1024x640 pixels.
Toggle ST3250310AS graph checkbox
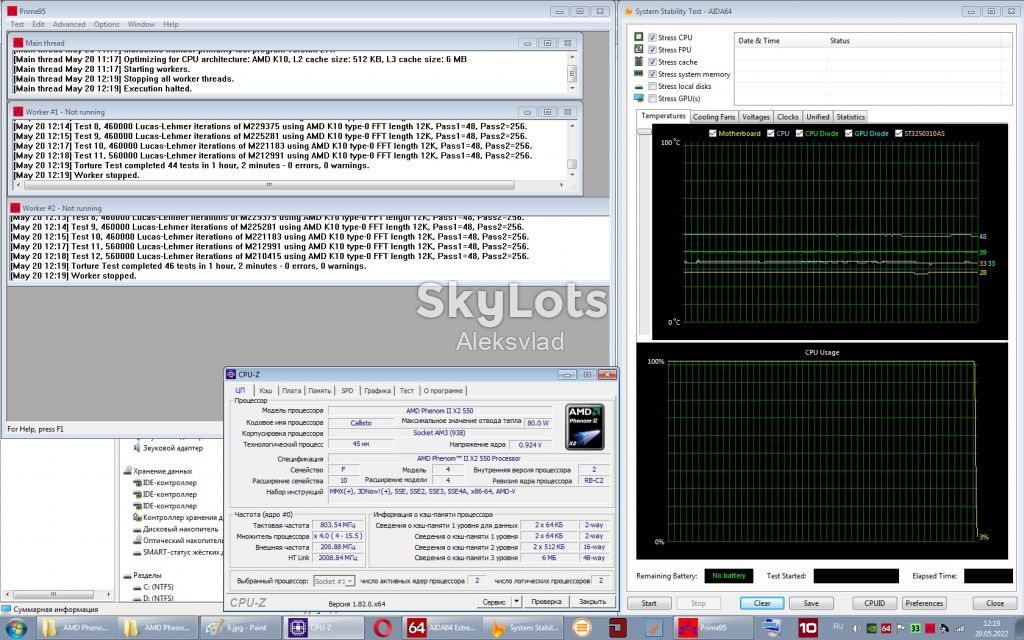pyautogui.click(x=898, y=133)
